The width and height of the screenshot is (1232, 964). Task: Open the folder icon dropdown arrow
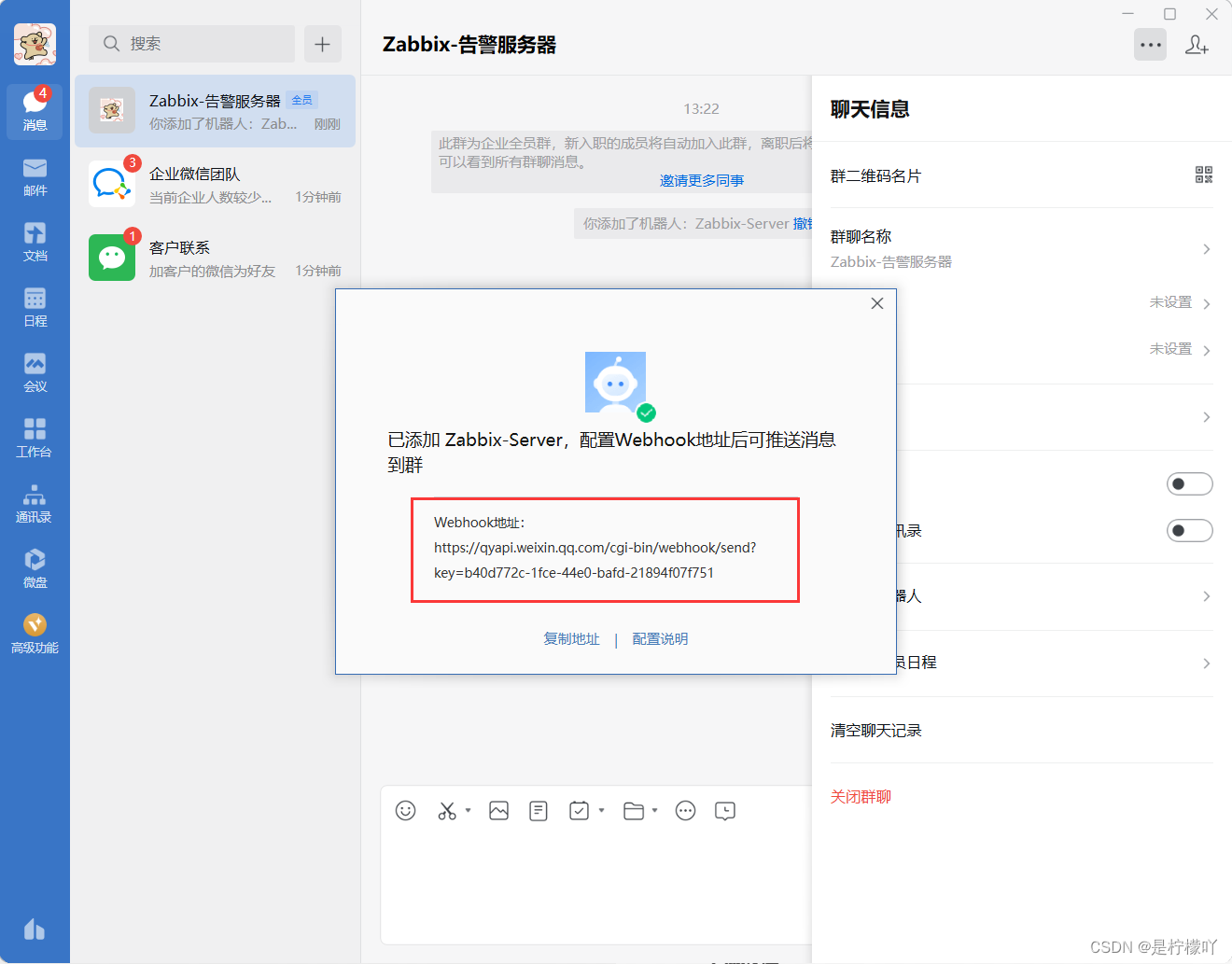coord(654,810)
